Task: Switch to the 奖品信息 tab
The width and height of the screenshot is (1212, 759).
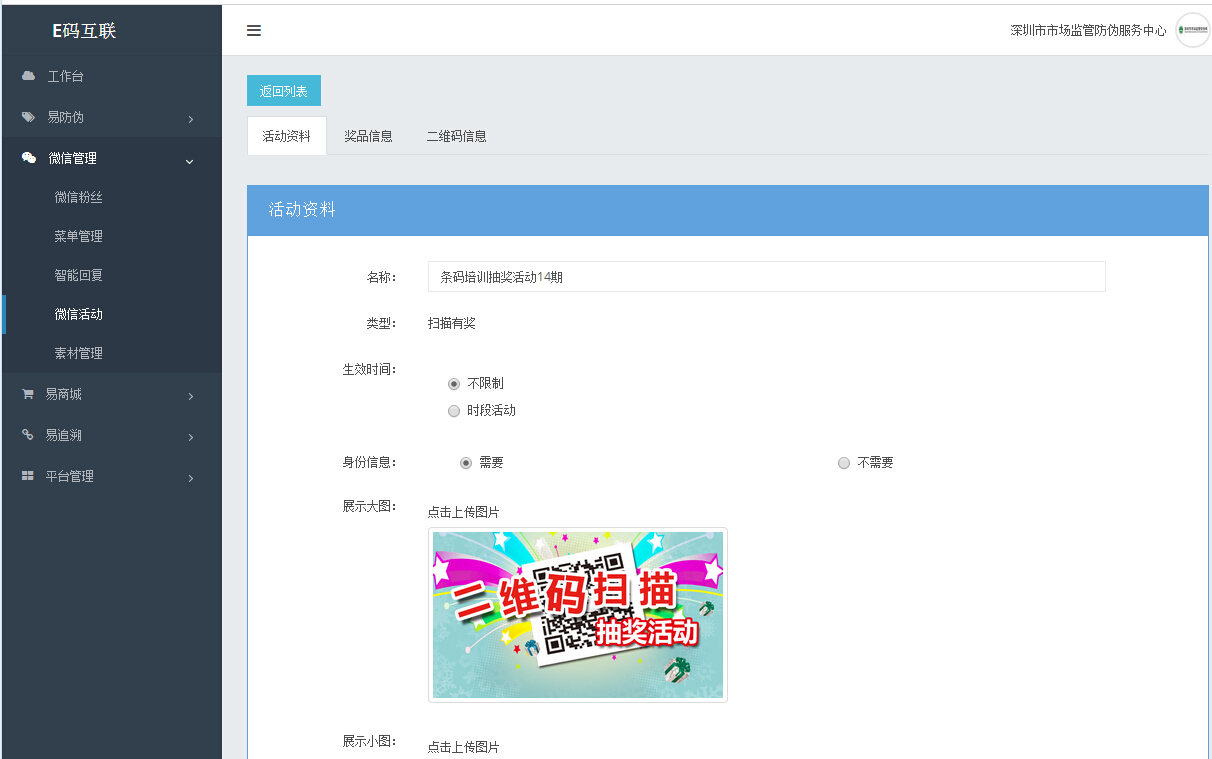Action: 368,136
